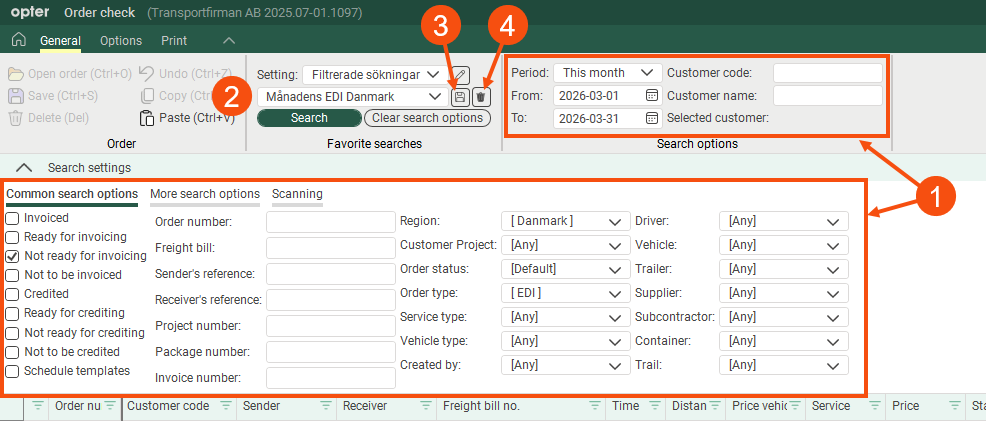Viewport: 986px width, 429px height.
Task: Click the home icon in ribbon bar
Action: (18, 41)
